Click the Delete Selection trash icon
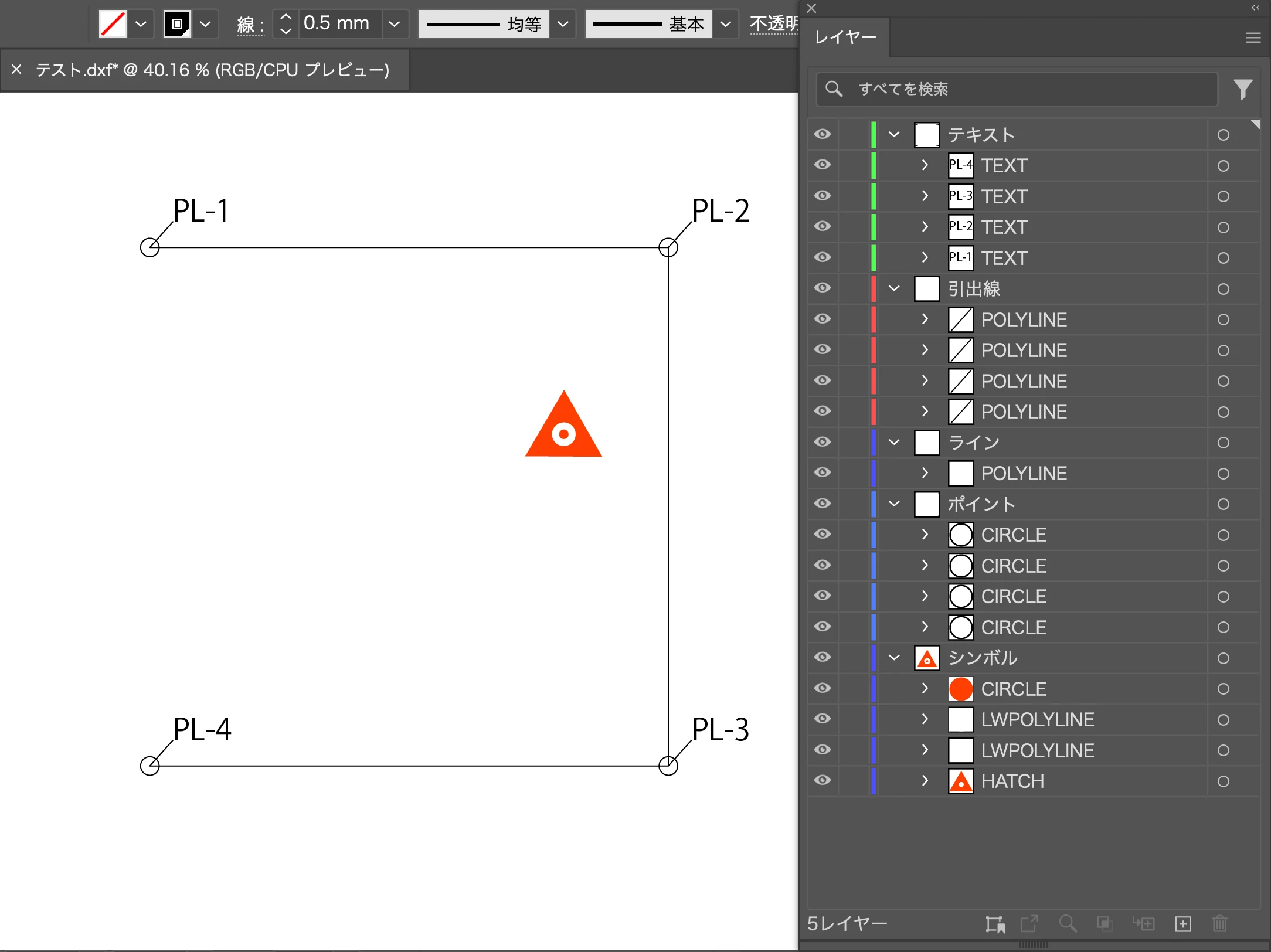This screenshot has height=952, width=1271. pos(1219,924)
